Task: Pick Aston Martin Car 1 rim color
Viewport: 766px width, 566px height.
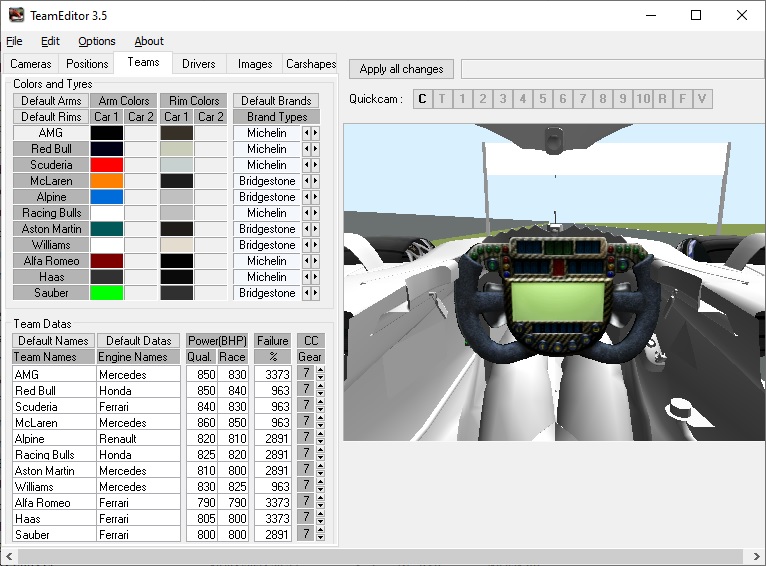Action: click(x=176, y=229)
